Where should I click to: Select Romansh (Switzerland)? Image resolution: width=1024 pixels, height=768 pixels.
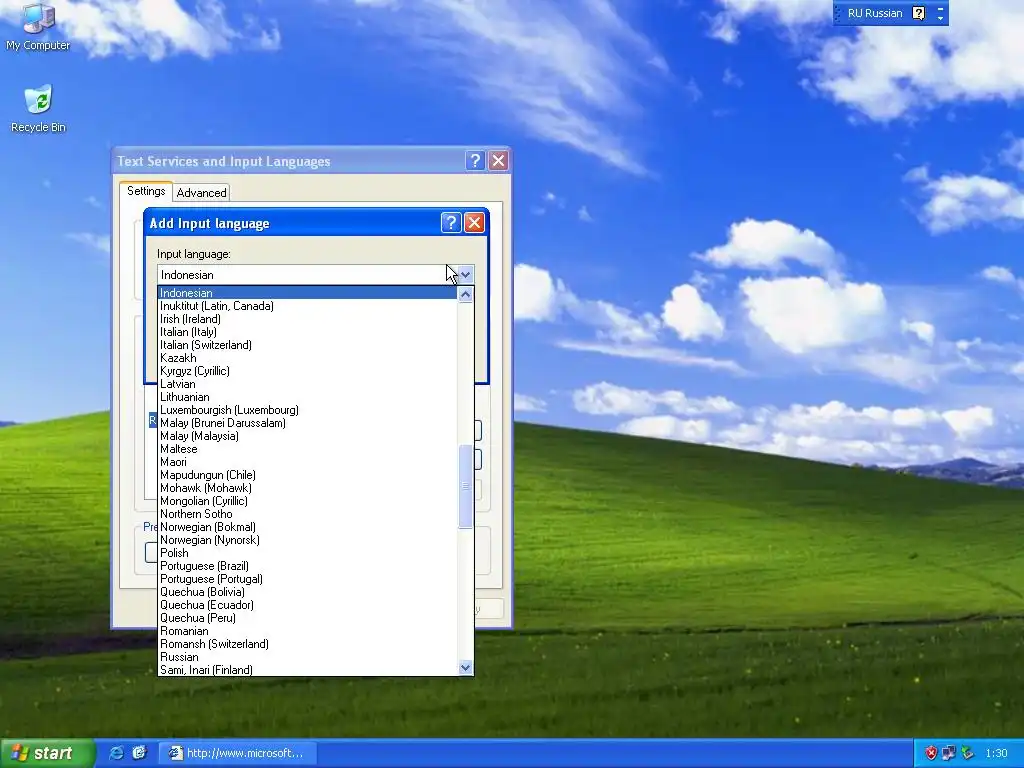[x=308, y=644]
